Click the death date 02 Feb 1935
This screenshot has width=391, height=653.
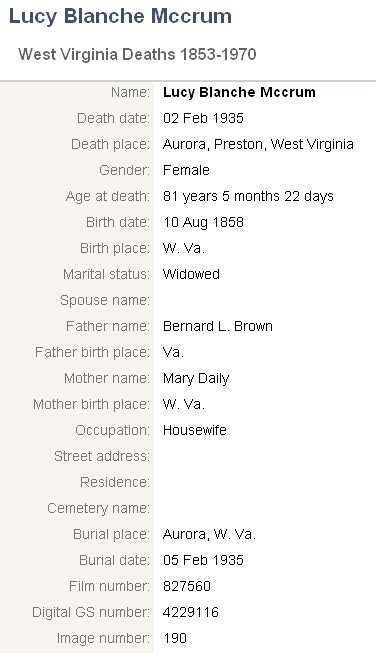click(203, 118)
